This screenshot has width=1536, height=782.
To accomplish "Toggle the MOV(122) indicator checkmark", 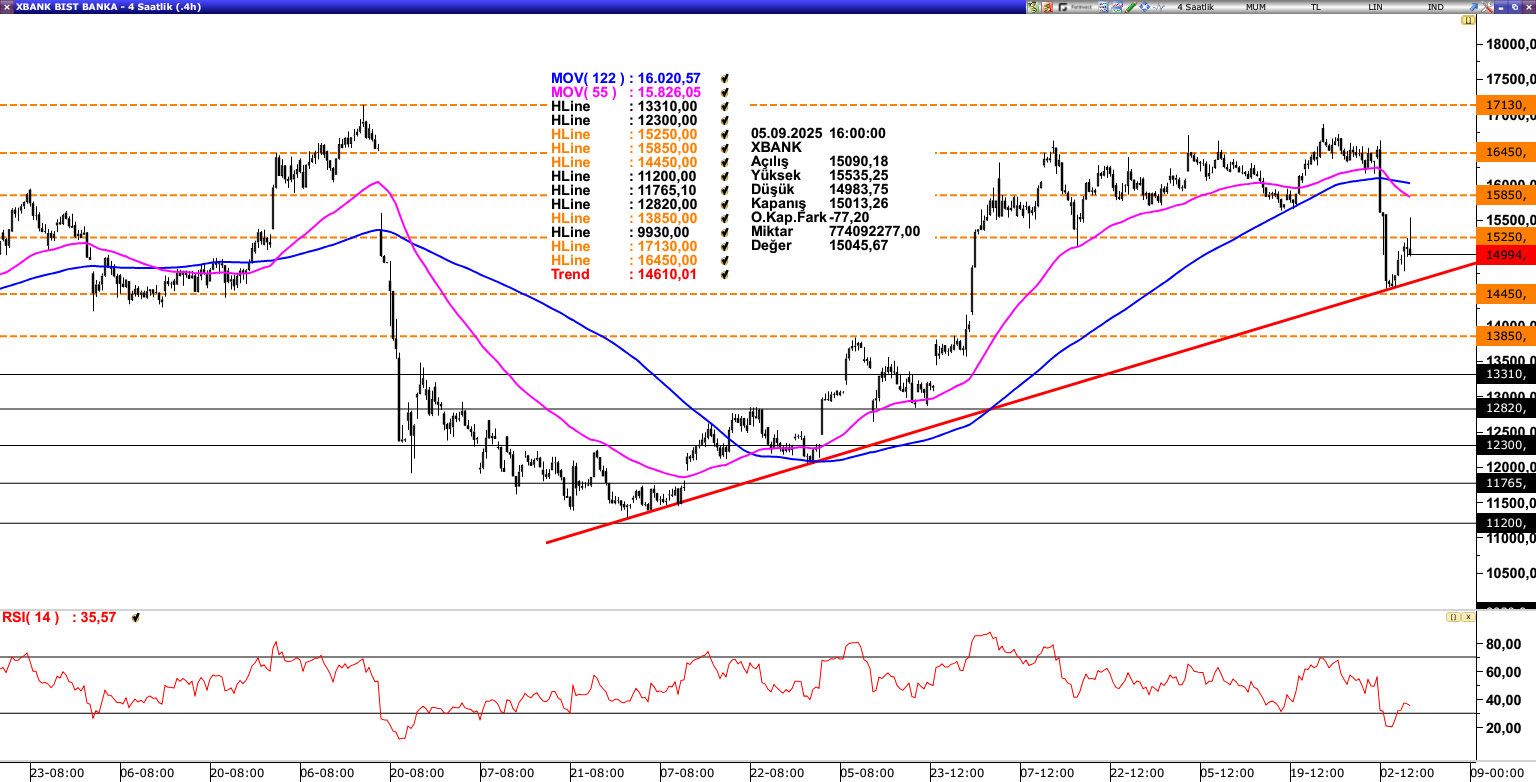I will coord(724,78).
